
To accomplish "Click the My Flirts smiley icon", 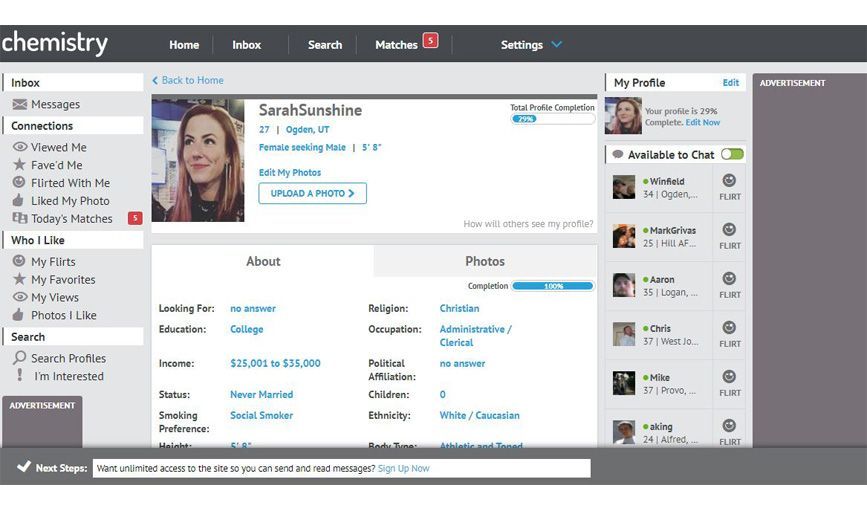I will click(x=19, y=260).
